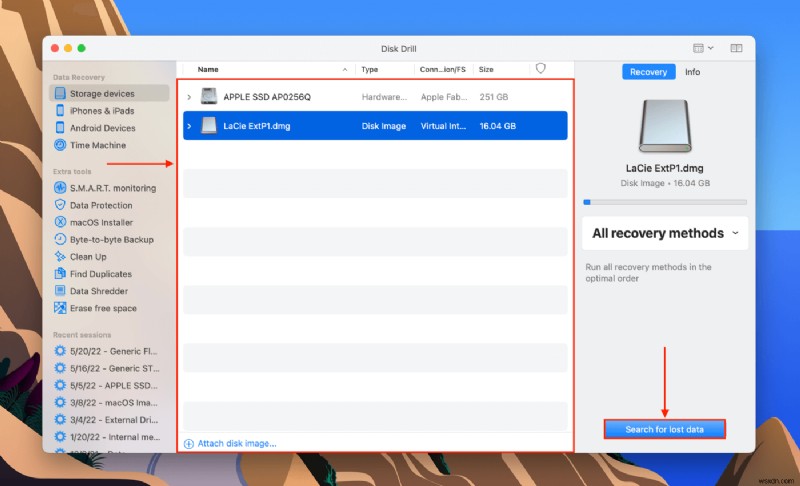Open Data Protection tool

[101, 206]
